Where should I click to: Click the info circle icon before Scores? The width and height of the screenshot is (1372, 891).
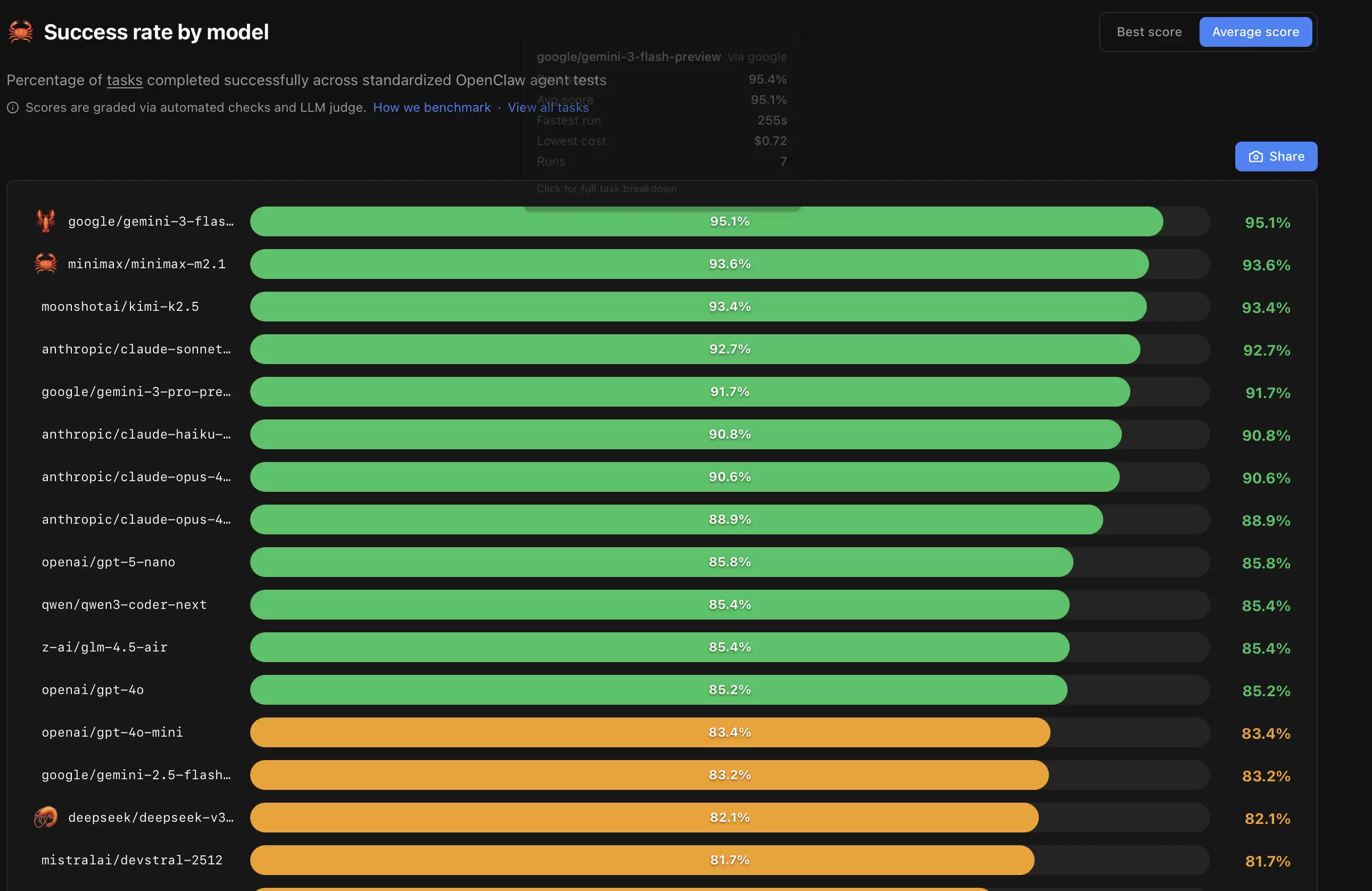(x=13, y=108)
